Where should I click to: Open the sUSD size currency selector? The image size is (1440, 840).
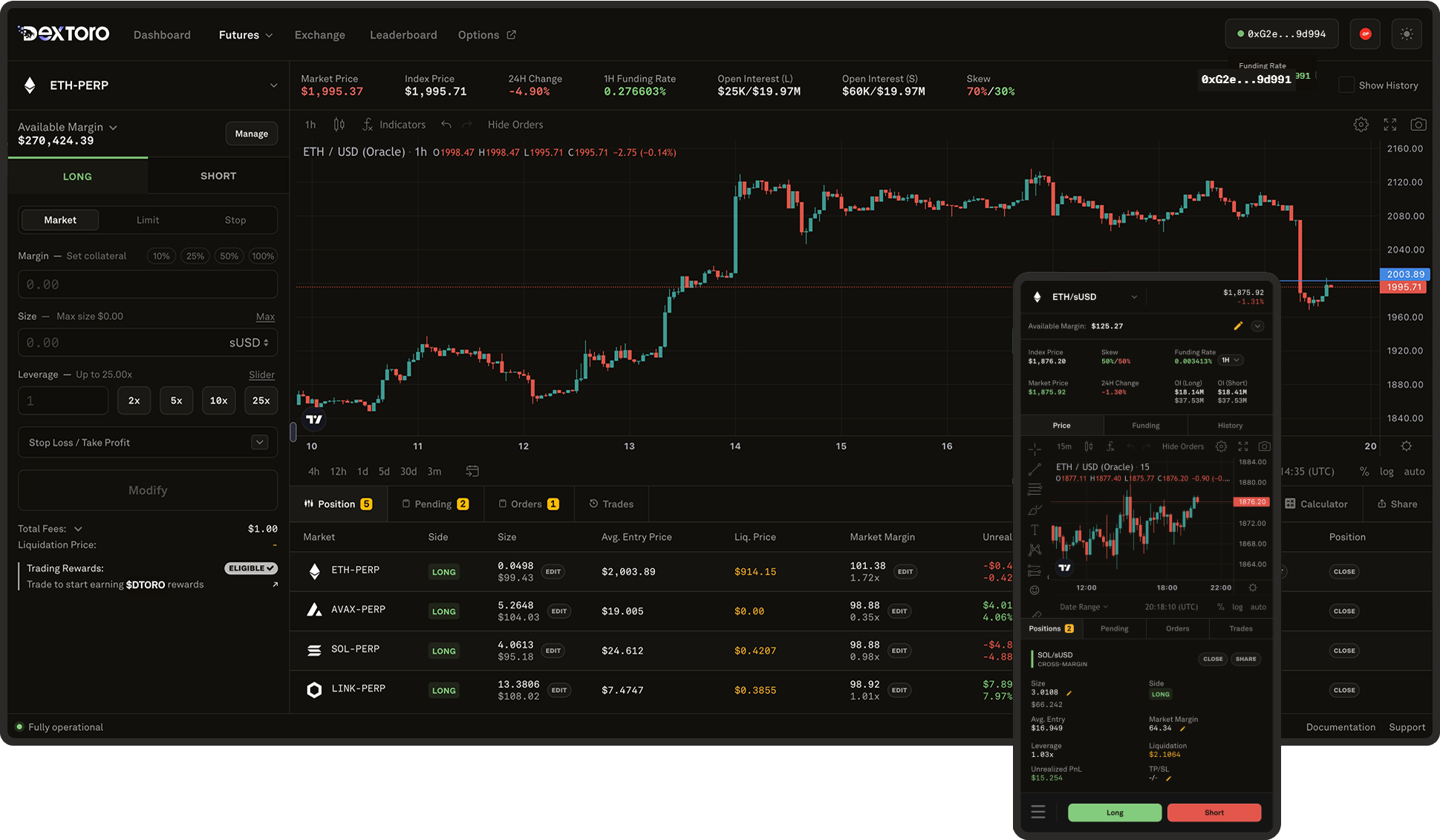tap(250, 342)
